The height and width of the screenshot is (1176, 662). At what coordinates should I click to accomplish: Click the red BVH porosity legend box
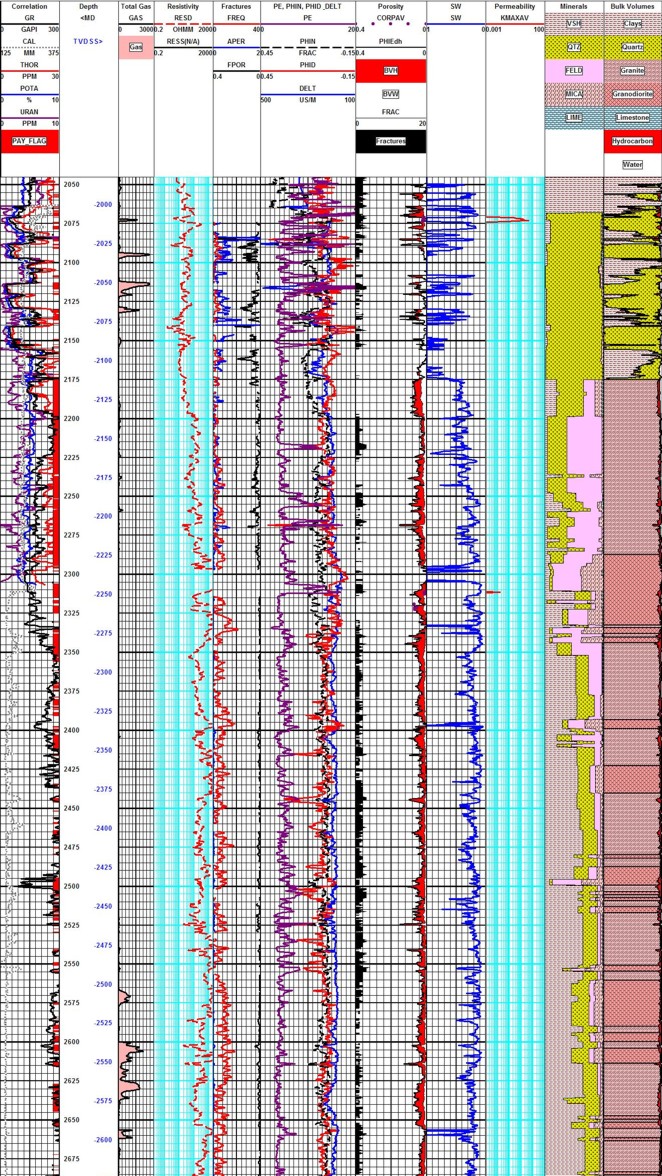pyautogui.click(x=390, y=71)
